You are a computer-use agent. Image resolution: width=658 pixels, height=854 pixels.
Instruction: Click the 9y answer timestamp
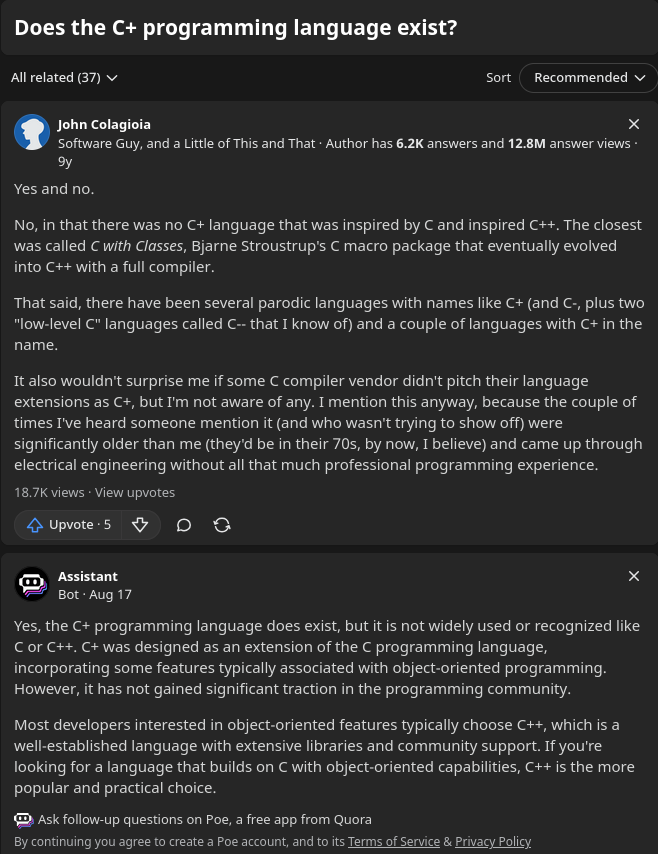point(65,161)
